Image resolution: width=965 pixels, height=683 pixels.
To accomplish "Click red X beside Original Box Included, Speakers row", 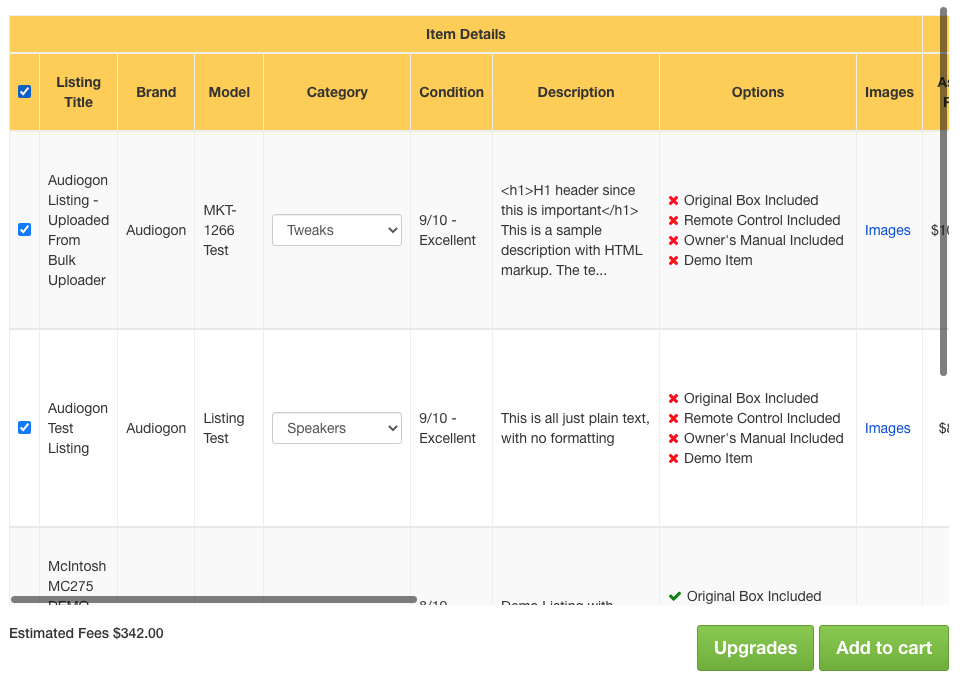I will click(x=673, y=399).
